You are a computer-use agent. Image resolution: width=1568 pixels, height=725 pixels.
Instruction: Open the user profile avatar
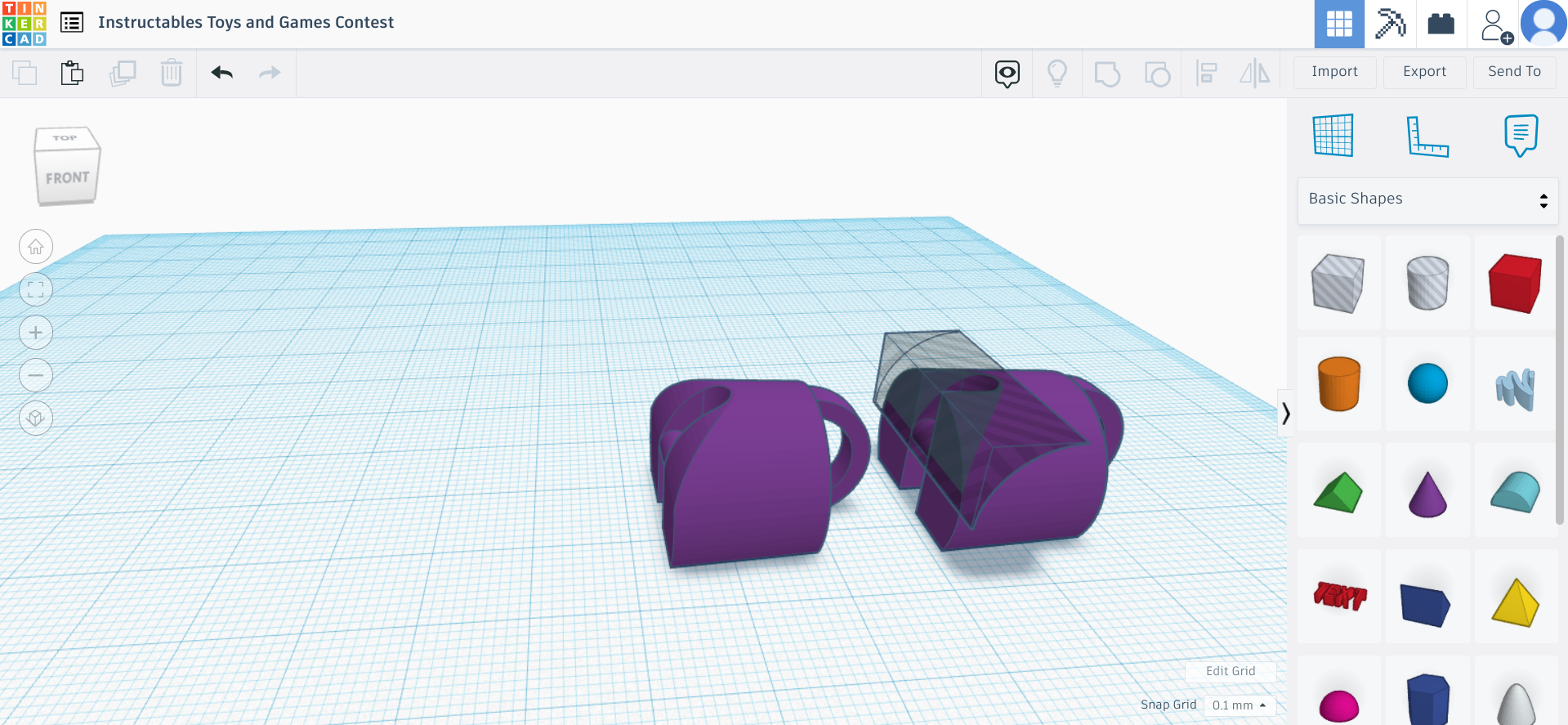point(1543,23)
